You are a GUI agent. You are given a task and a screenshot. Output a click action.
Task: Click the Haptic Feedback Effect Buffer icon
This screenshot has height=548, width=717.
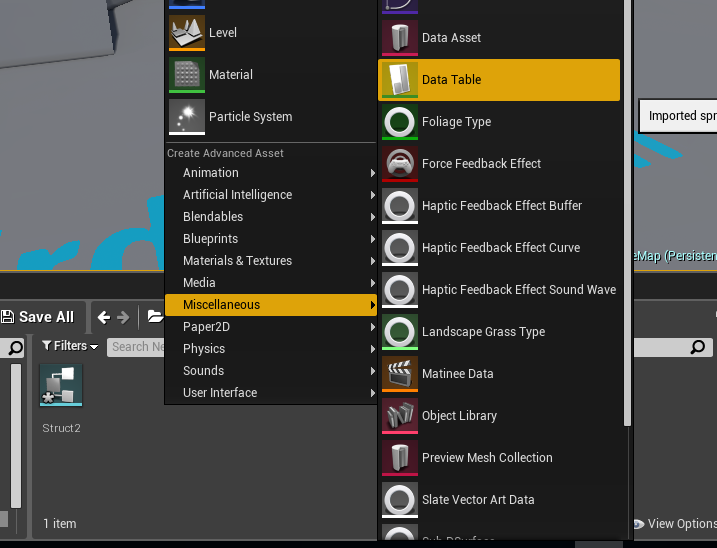click(x=400, y=206)
